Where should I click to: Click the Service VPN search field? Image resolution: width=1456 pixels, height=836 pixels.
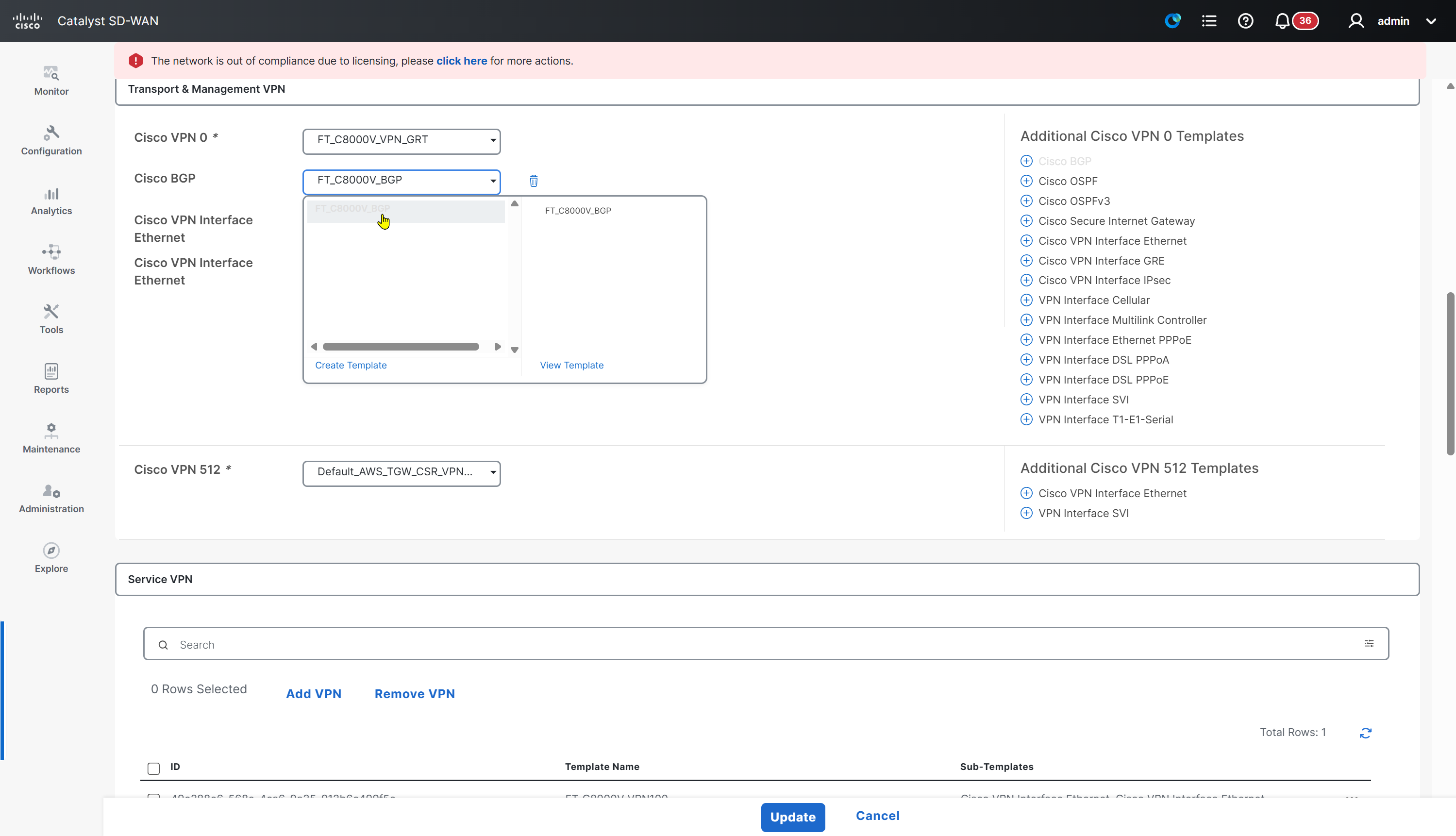click(x=766, y=644)
